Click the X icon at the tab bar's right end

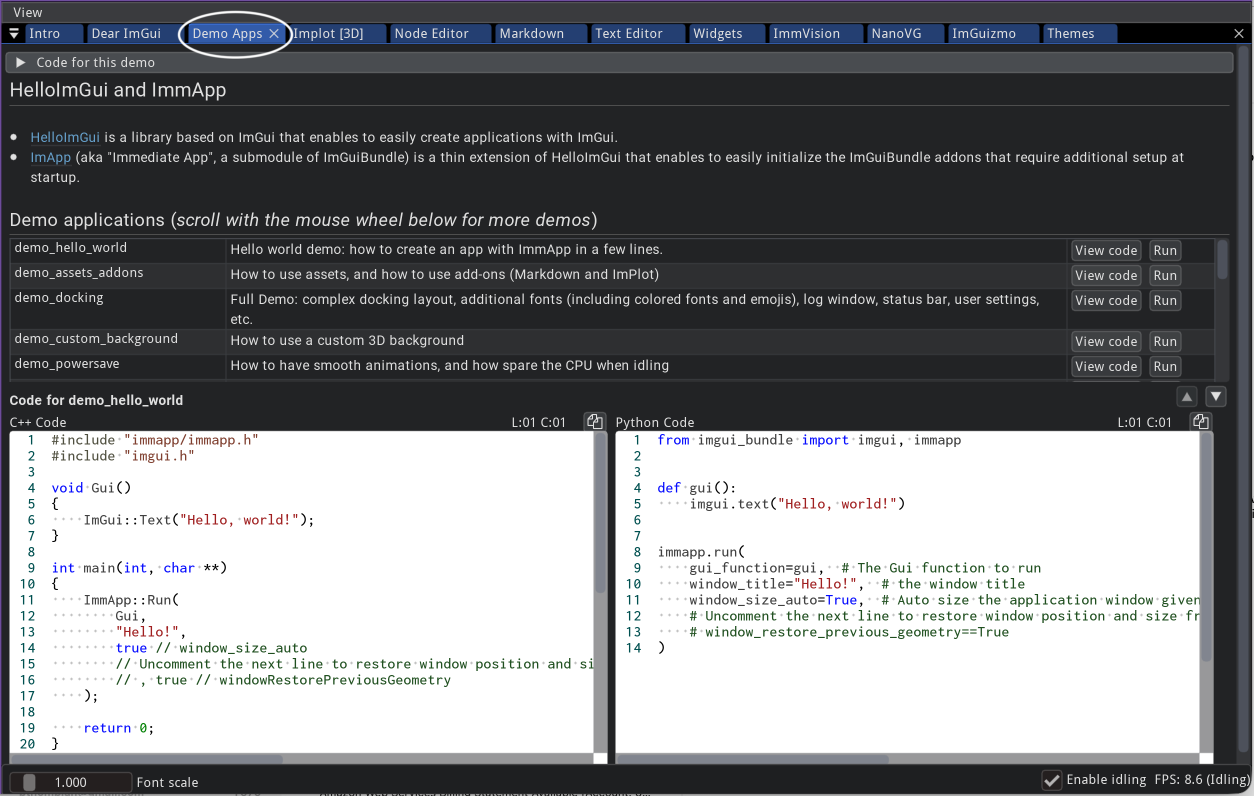1239,33
